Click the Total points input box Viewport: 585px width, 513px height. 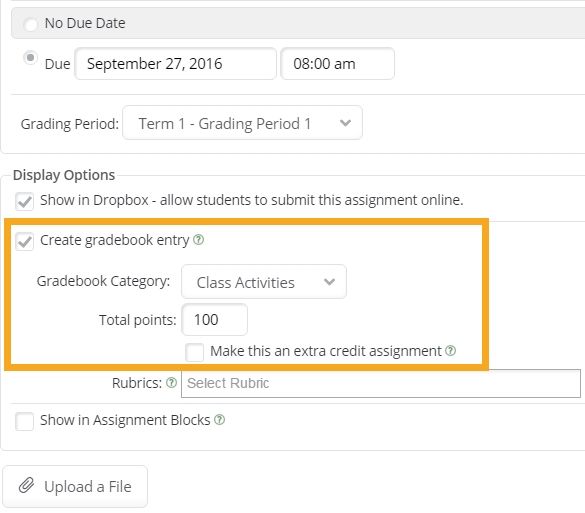tap(215, 319)
